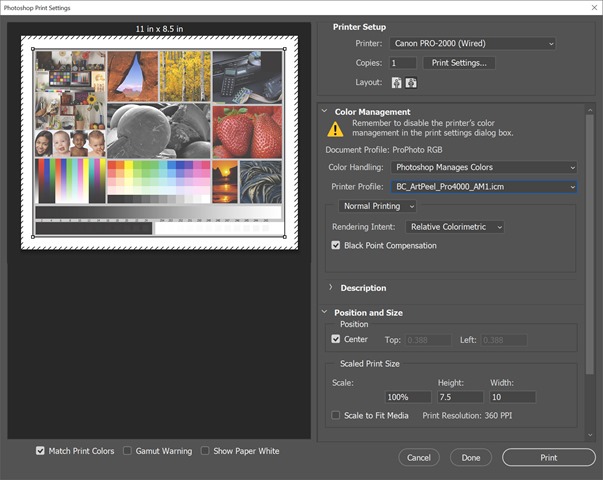Disable Match Print Colors

click(40, 451)
